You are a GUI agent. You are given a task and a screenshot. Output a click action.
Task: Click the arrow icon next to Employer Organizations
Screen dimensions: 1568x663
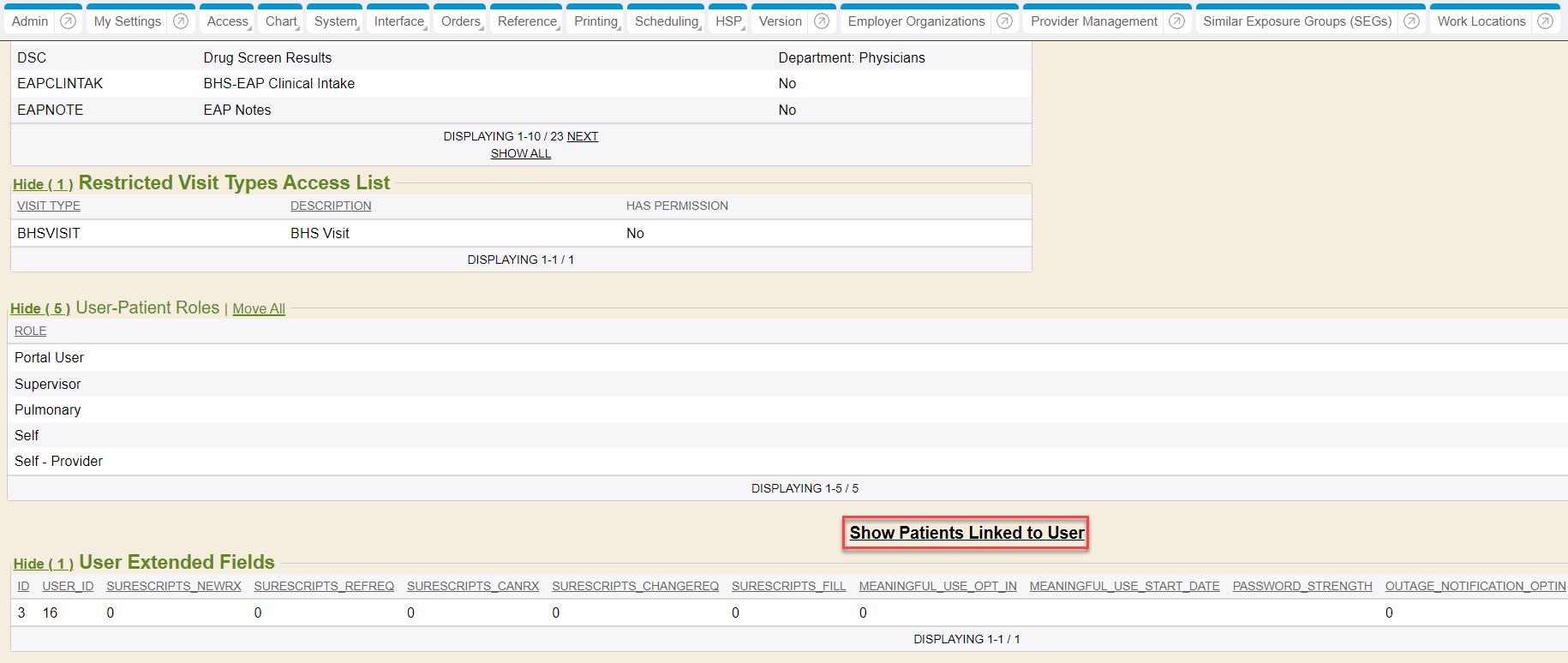[1005, 21]
